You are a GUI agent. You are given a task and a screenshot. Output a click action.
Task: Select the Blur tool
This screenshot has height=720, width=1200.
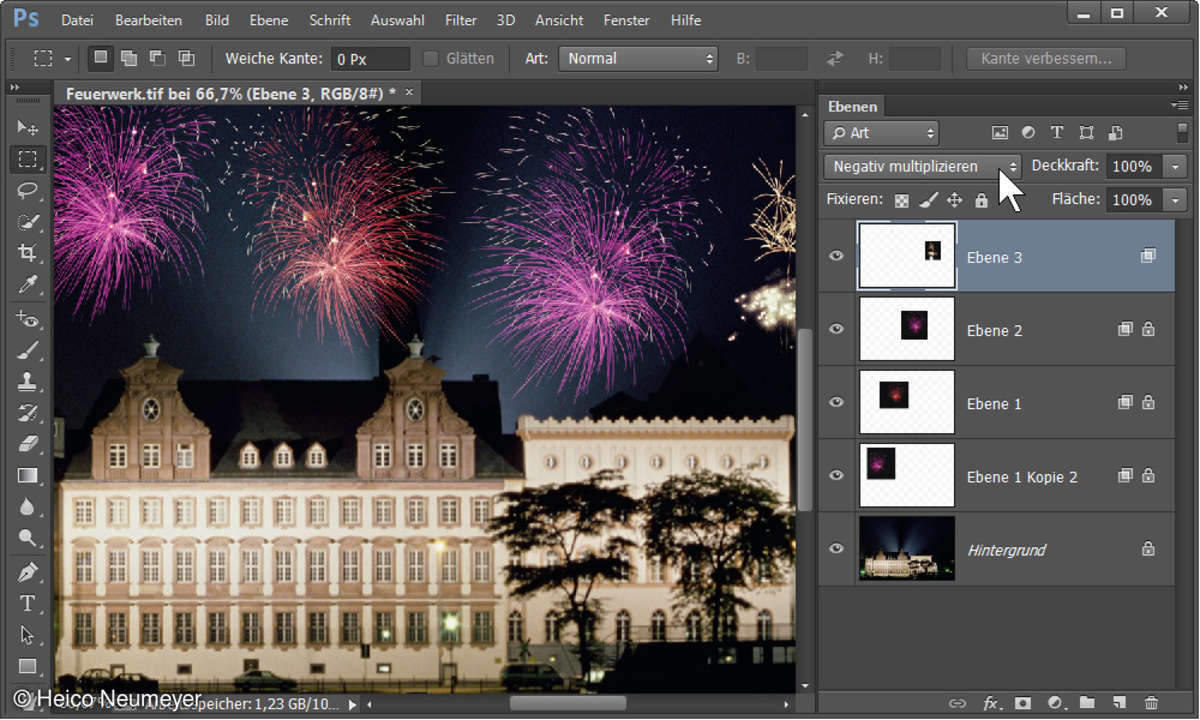[x=27, y=506]
